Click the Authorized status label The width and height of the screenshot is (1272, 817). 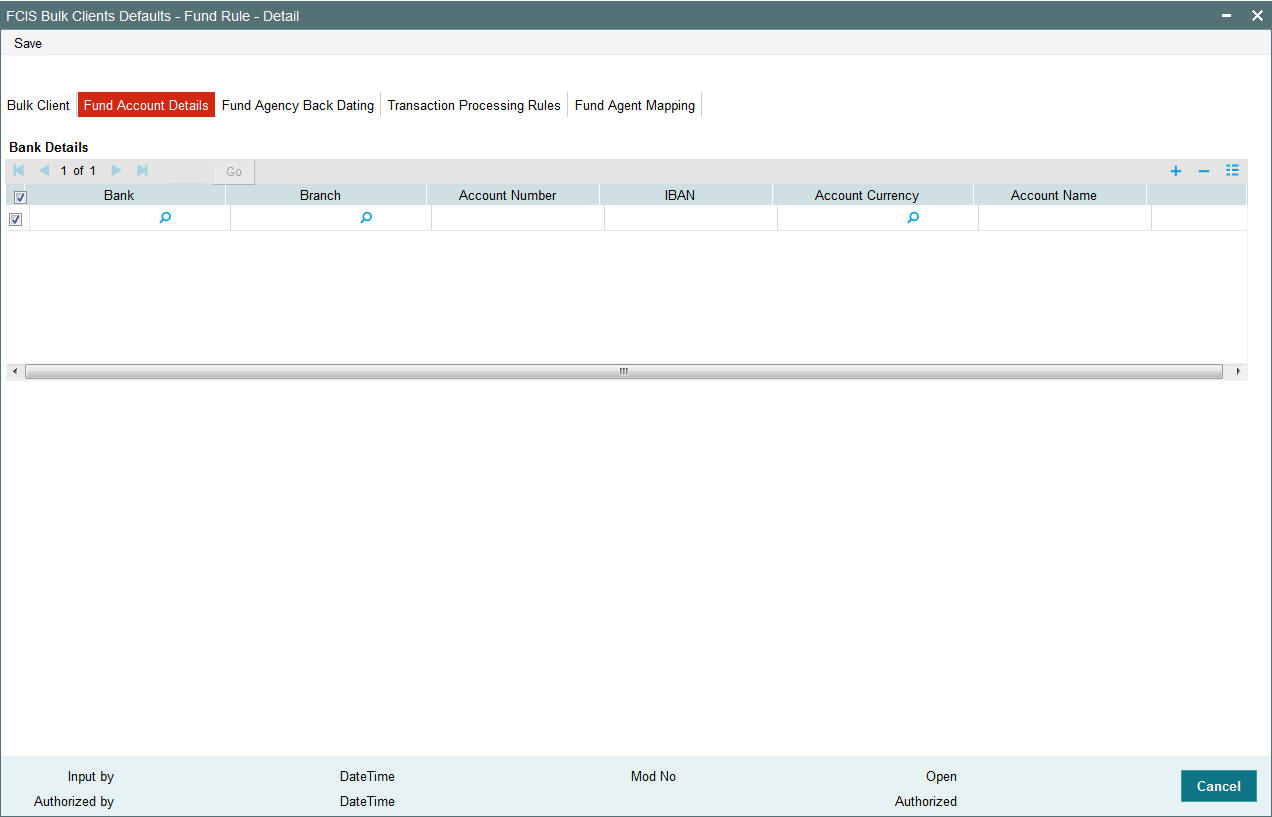click(x=926, y=801)
